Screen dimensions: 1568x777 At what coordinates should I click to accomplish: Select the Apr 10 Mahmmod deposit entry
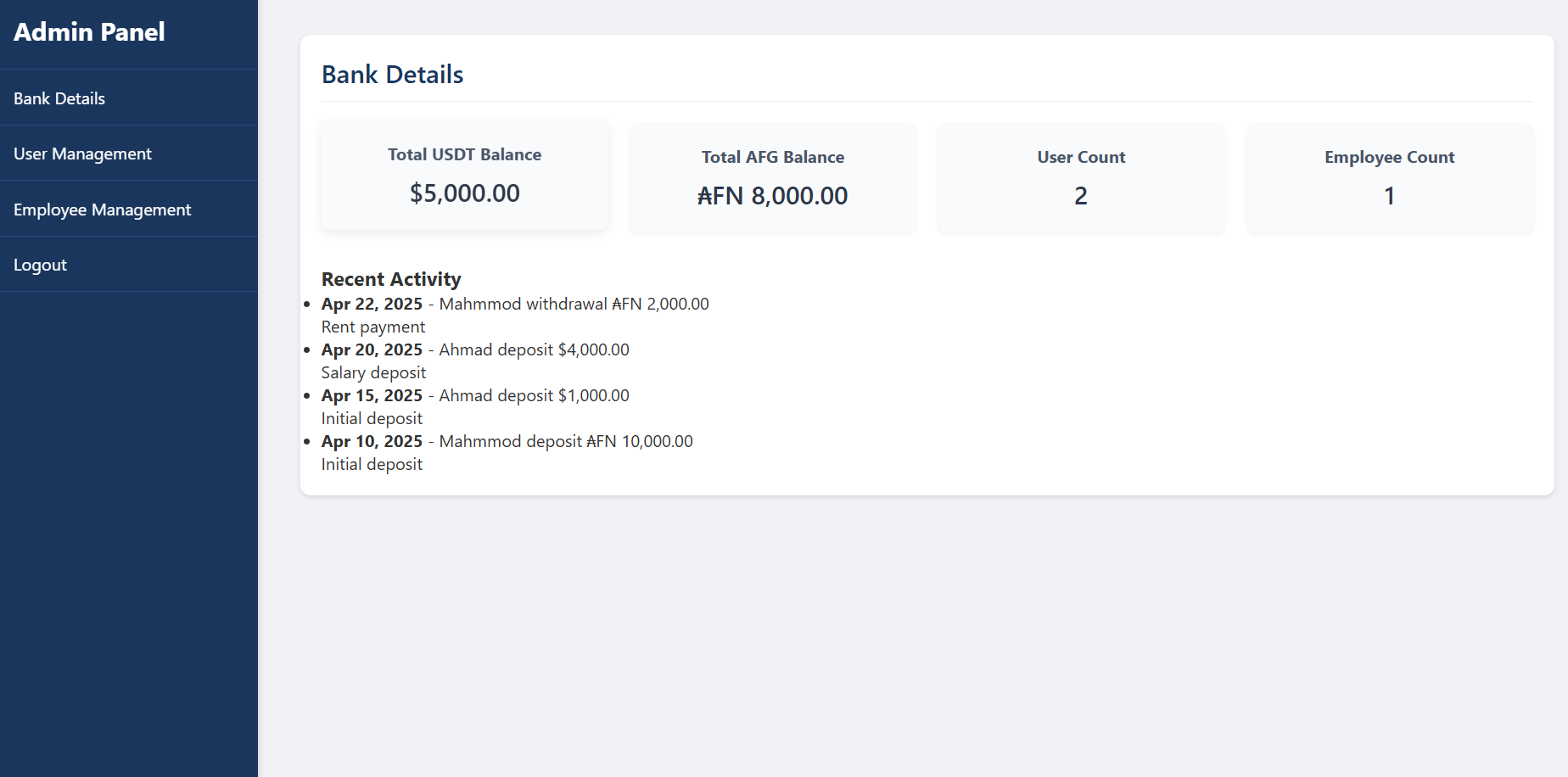coord(507,441)
